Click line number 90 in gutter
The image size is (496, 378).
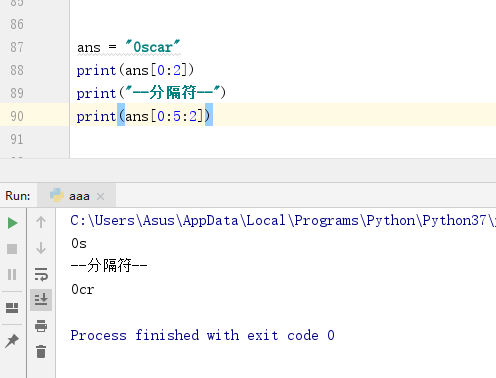click(x=17, y=116)
